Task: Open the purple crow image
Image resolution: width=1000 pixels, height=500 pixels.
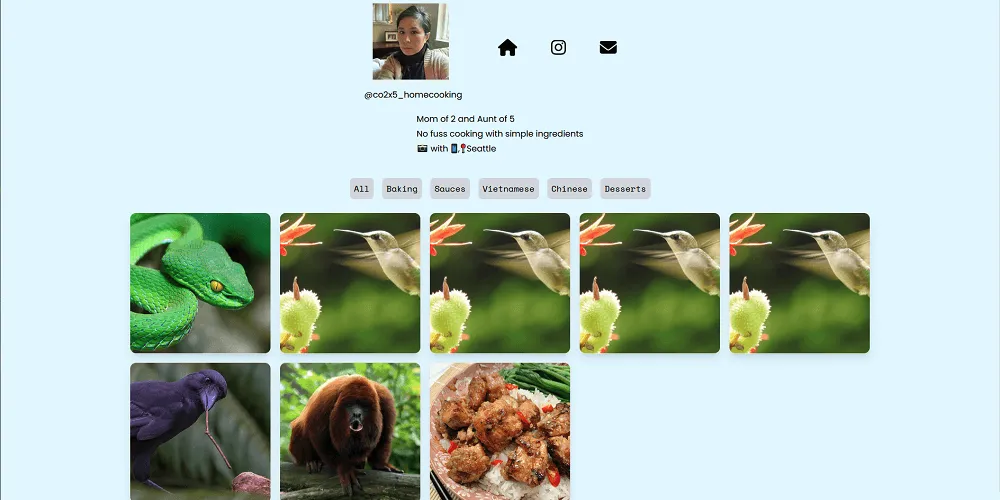Action: (200, 432)
